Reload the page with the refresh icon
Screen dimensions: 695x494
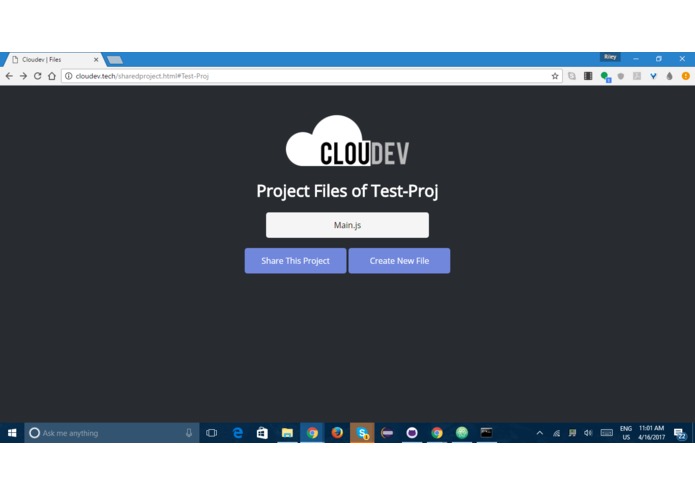pos(38,76)
